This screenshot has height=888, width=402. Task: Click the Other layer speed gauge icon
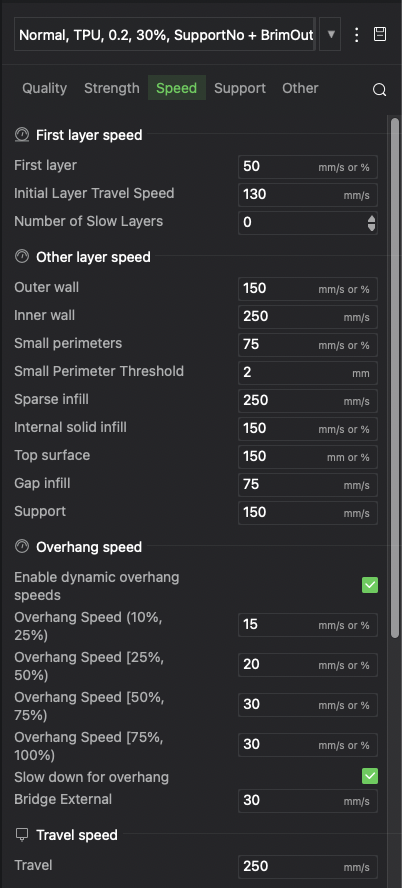coord(22,257)
